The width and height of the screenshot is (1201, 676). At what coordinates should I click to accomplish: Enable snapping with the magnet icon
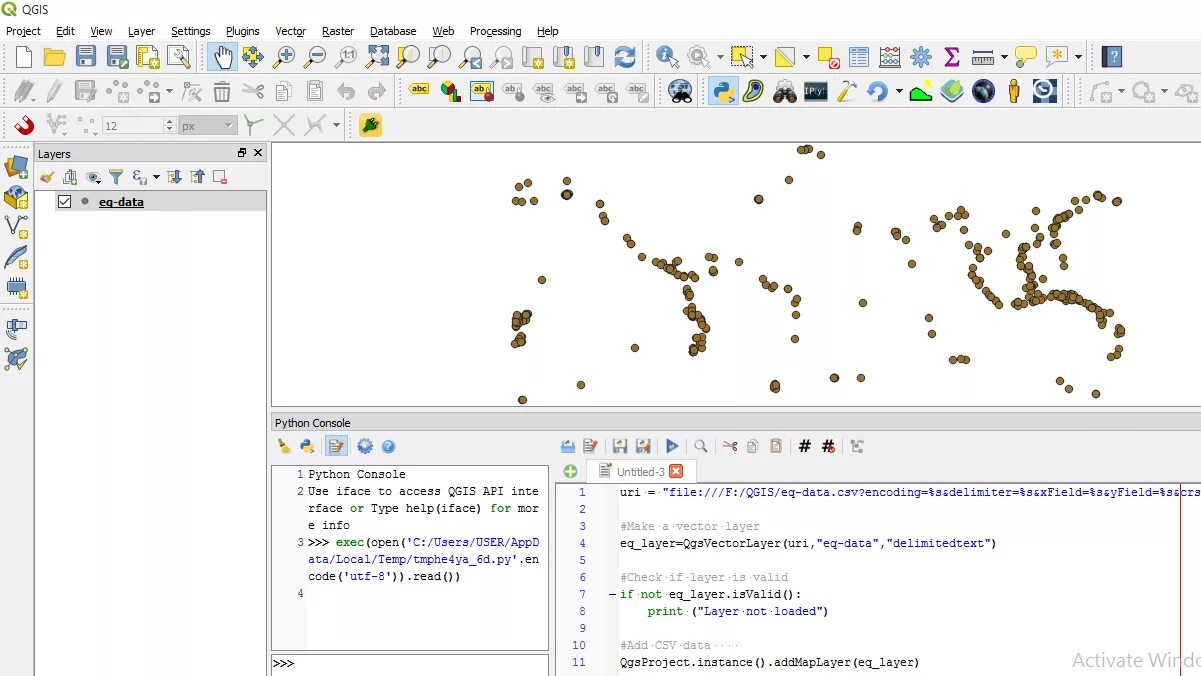click(x=24, y=125)
